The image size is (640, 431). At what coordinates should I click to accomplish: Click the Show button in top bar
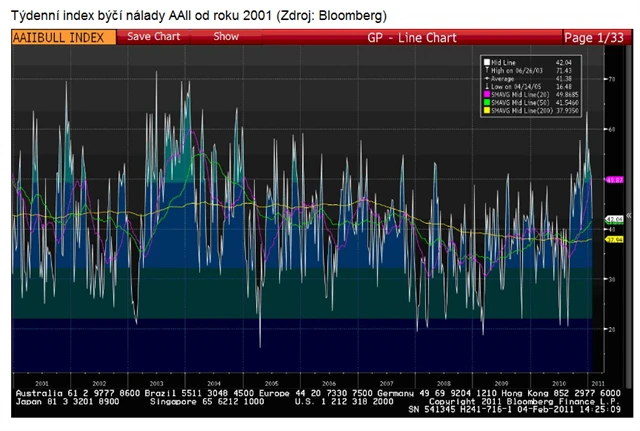click(226, 36)
